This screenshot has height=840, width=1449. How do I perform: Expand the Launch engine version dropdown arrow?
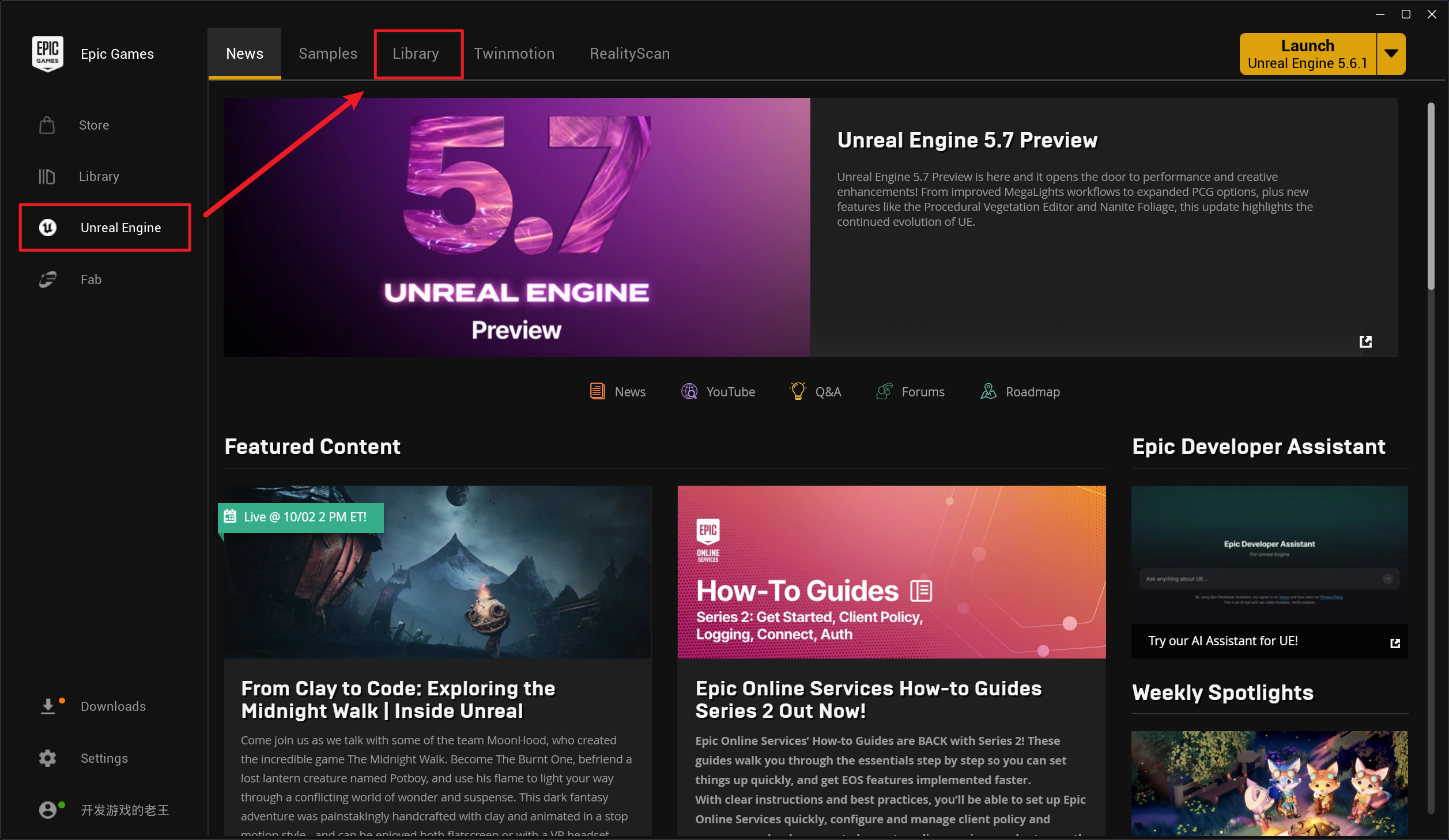[x=1391, y=54]
